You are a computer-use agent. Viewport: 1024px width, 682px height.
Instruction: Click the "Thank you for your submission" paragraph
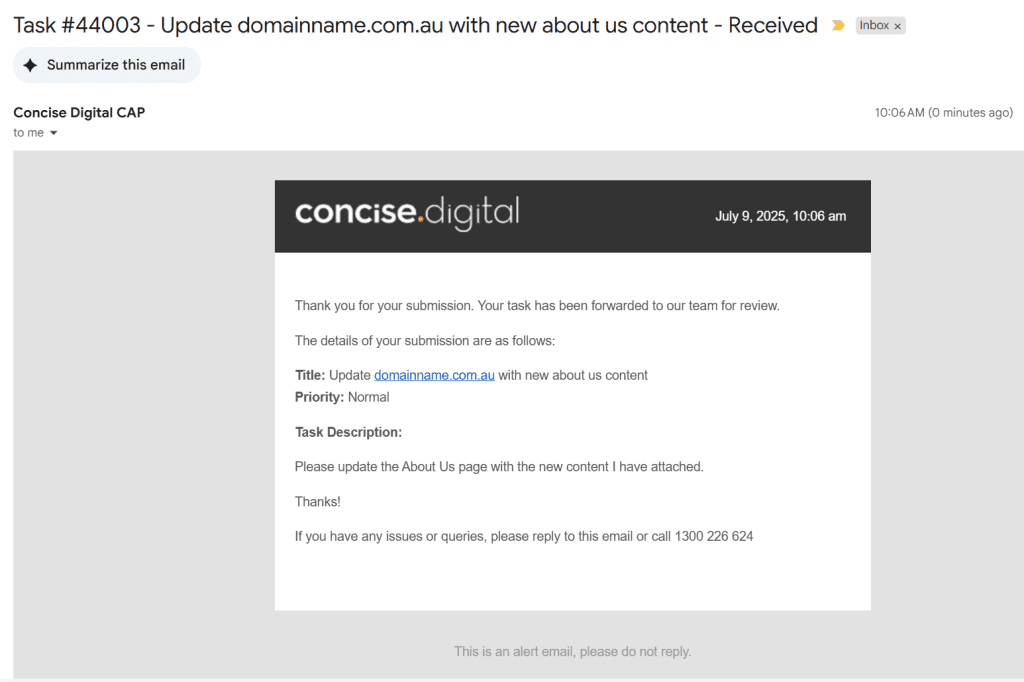pyautogui.click(x=536, y=305)
